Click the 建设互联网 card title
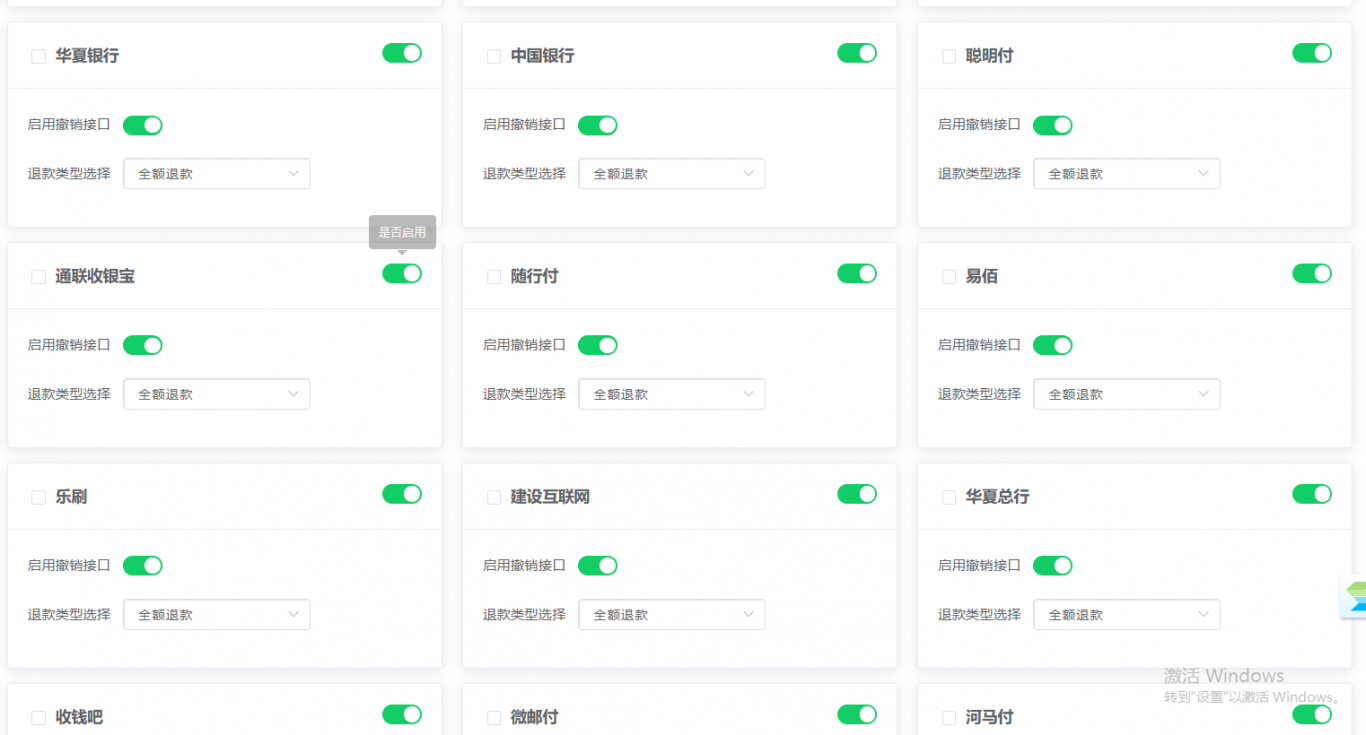 tap(551, 497)
